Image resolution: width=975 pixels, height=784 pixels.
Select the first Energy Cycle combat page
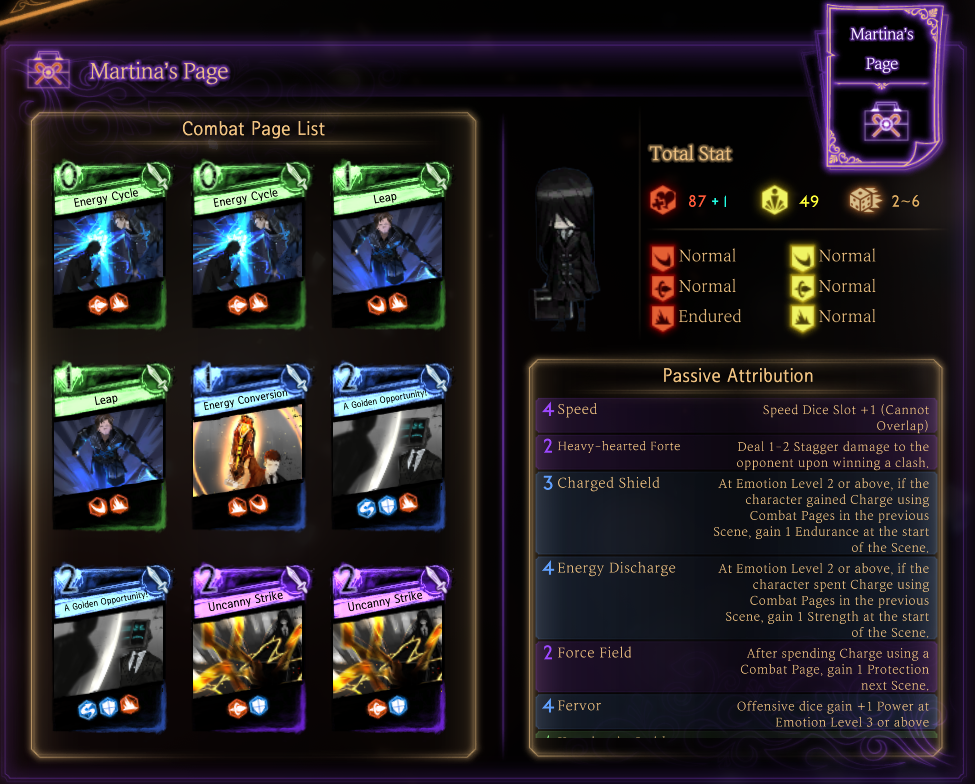pyautogui.click(x=111, y=245)
